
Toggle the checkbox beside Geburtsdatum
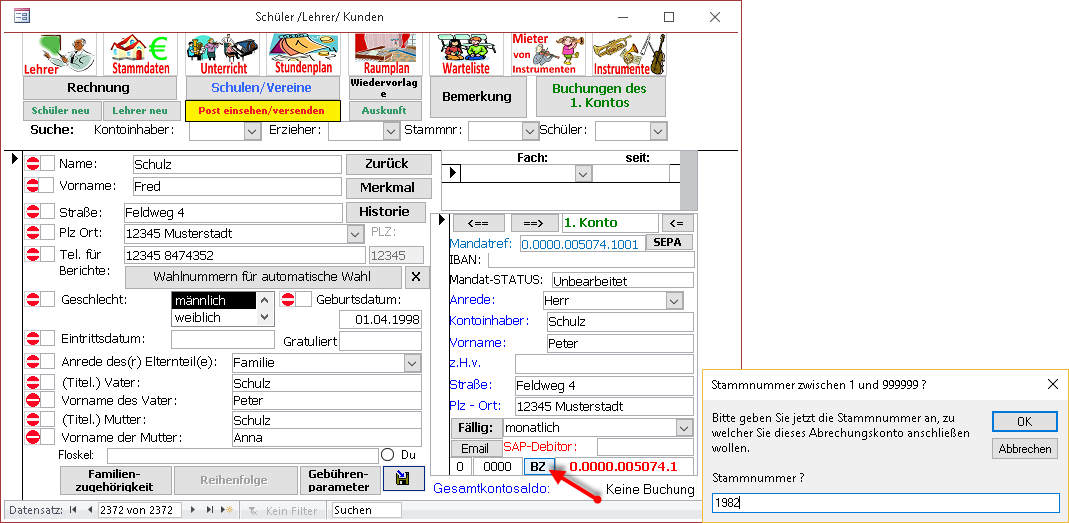(x=304, y=299)
